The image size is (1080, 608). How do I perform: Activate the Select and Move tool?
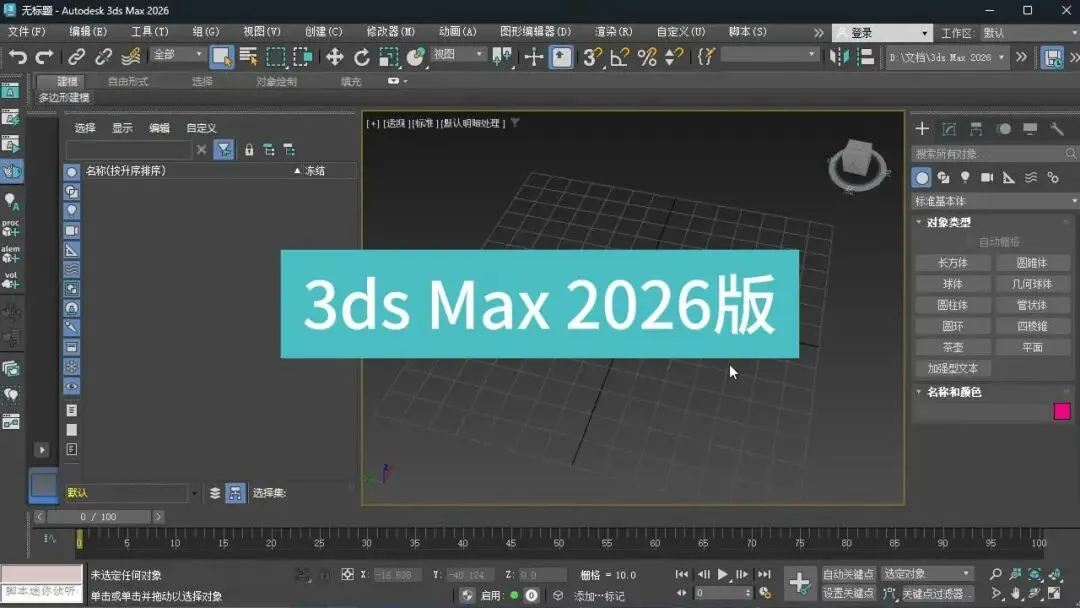pyautogui.click(x=334, y=57)
